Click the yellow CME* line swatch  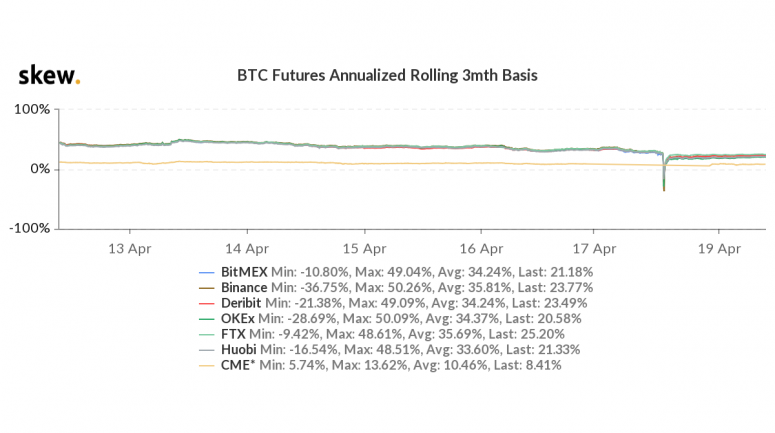tap(208, 366)
